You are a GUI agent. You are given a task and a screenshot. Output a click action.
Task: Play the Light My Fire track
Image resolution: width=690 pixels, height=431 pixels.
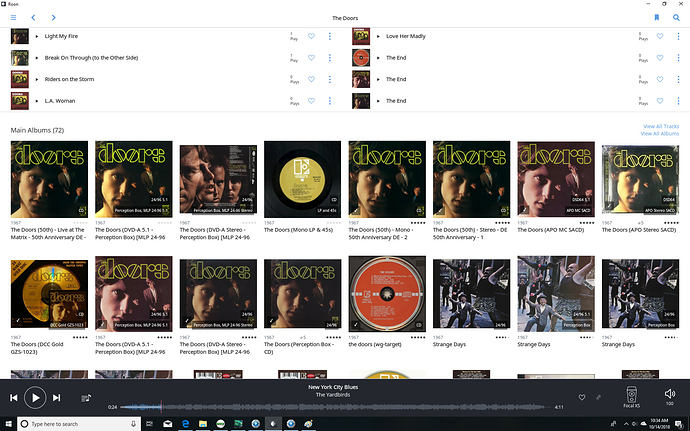(37, 37)
